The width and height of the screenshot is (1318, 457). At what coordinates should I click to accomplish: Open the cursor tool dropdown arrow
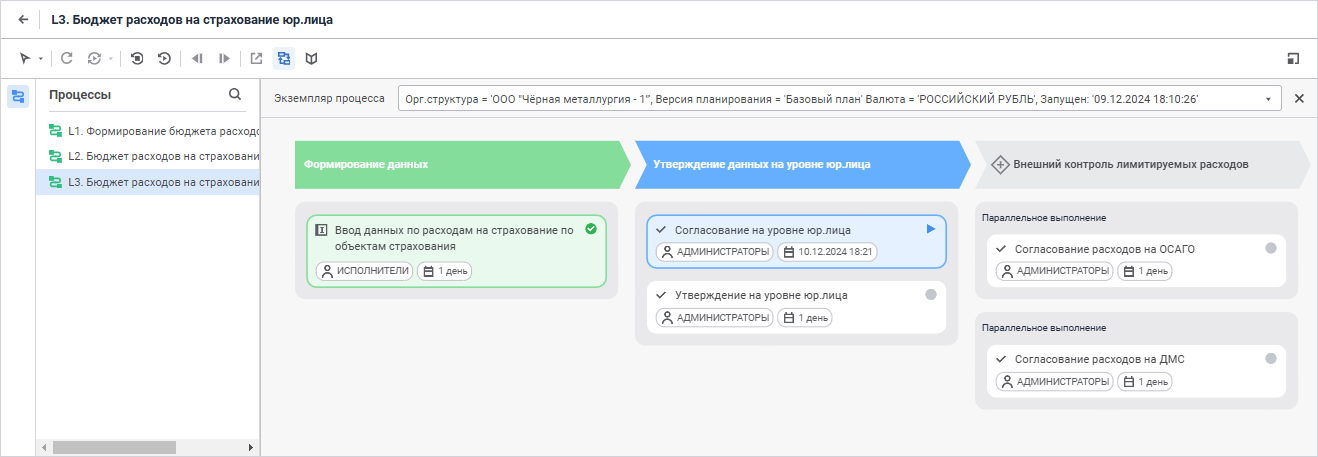[41, 59]
